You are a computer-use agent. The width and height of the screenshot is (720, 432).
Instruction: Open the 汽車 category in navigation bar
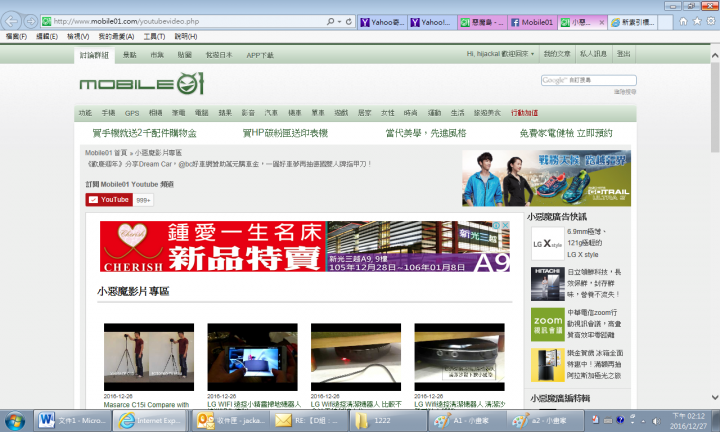271,113
